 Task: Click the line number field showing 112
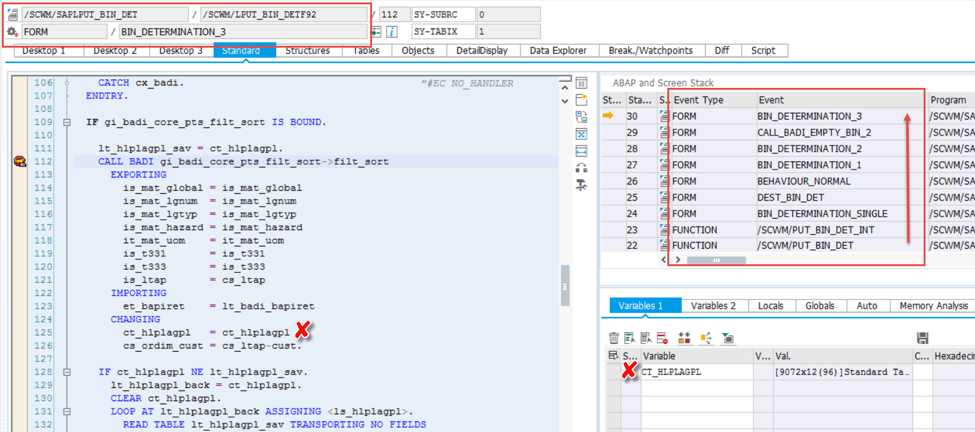pyautogui.click(x=394, y=15)
